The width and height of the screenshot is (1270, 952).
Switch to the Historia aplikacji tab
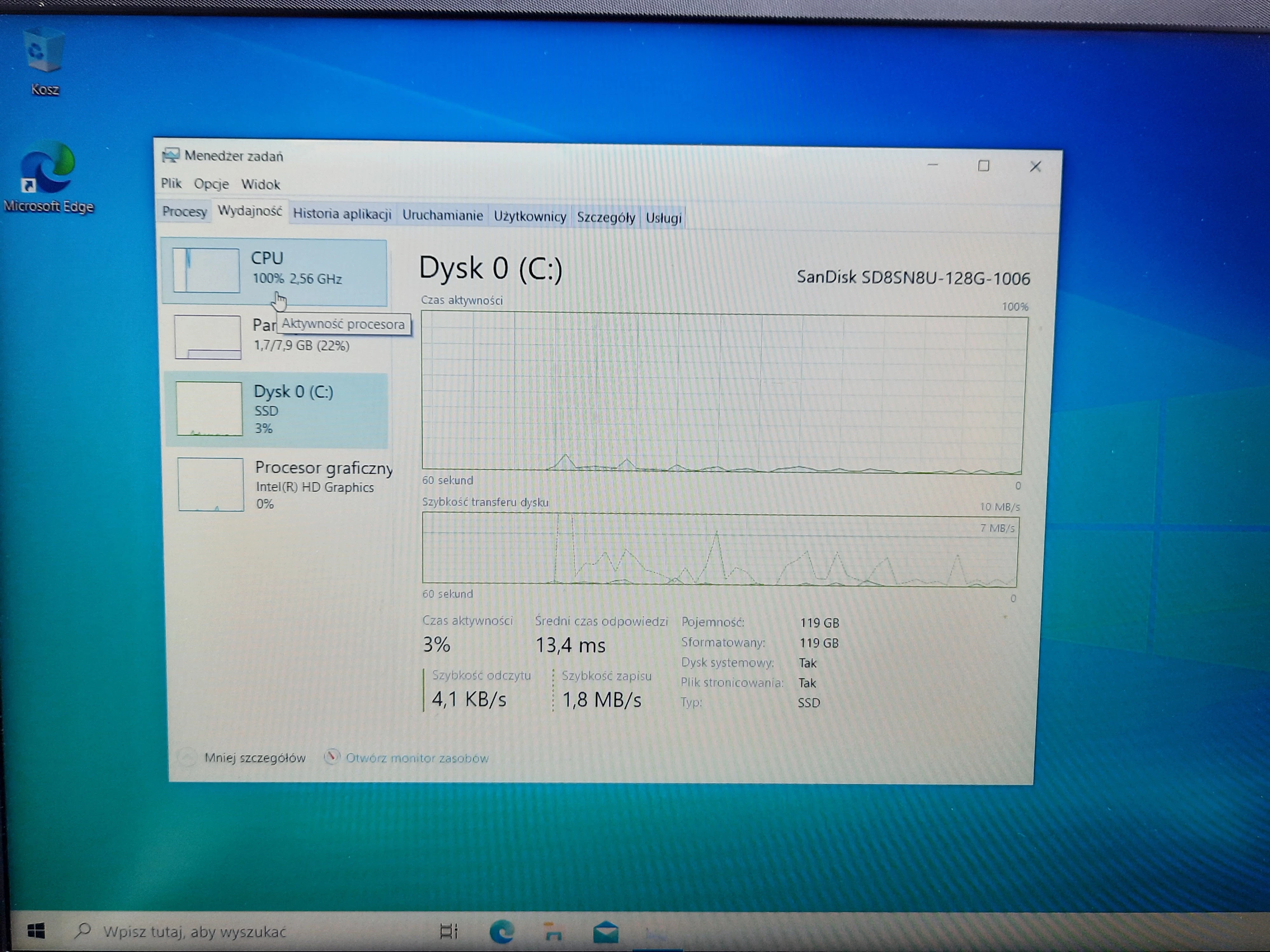coord(342,214)
